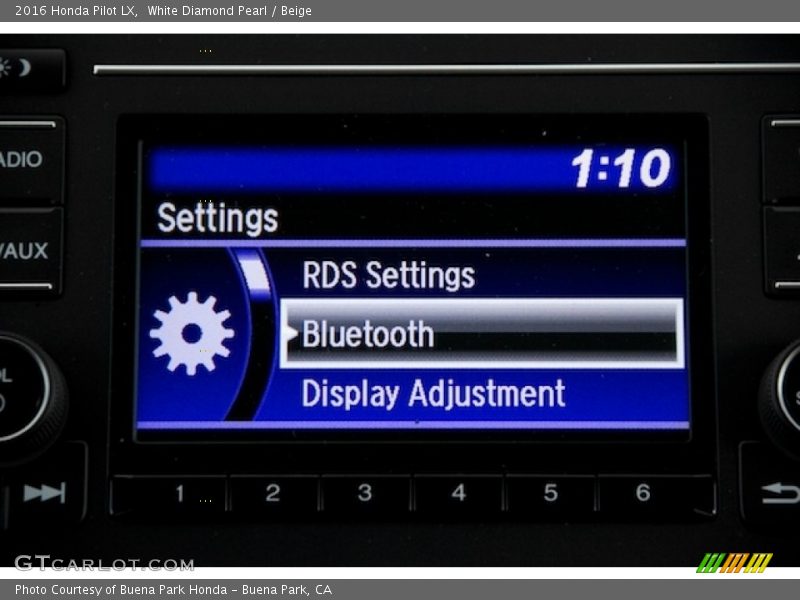Open RDS Settings
The height and width of the screenshot is (600, 800).
click(388, 276)
